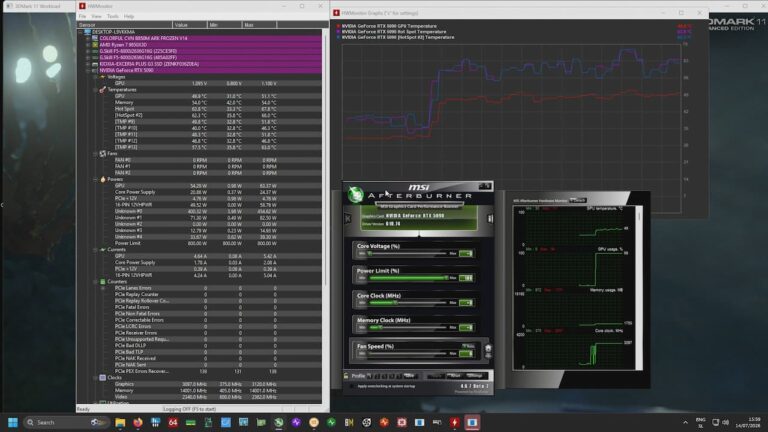Click the AMD Ryzen CPU chip icon
This screenshot has height=432, width=768.
tap(95, 45)
